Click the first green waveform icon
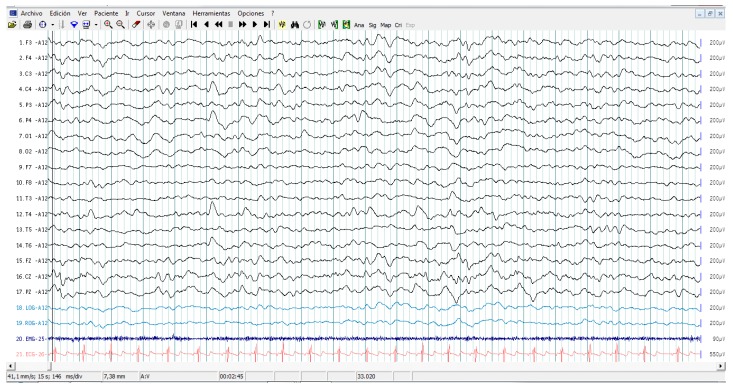 (x=322, y=25)
